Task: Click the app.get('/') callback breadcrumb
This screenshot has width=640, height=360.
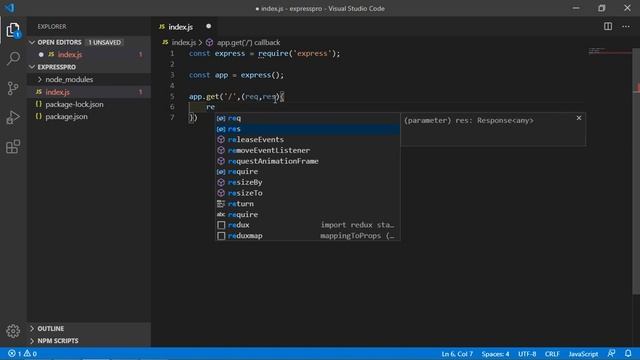Action: click(x=243, y=42)
